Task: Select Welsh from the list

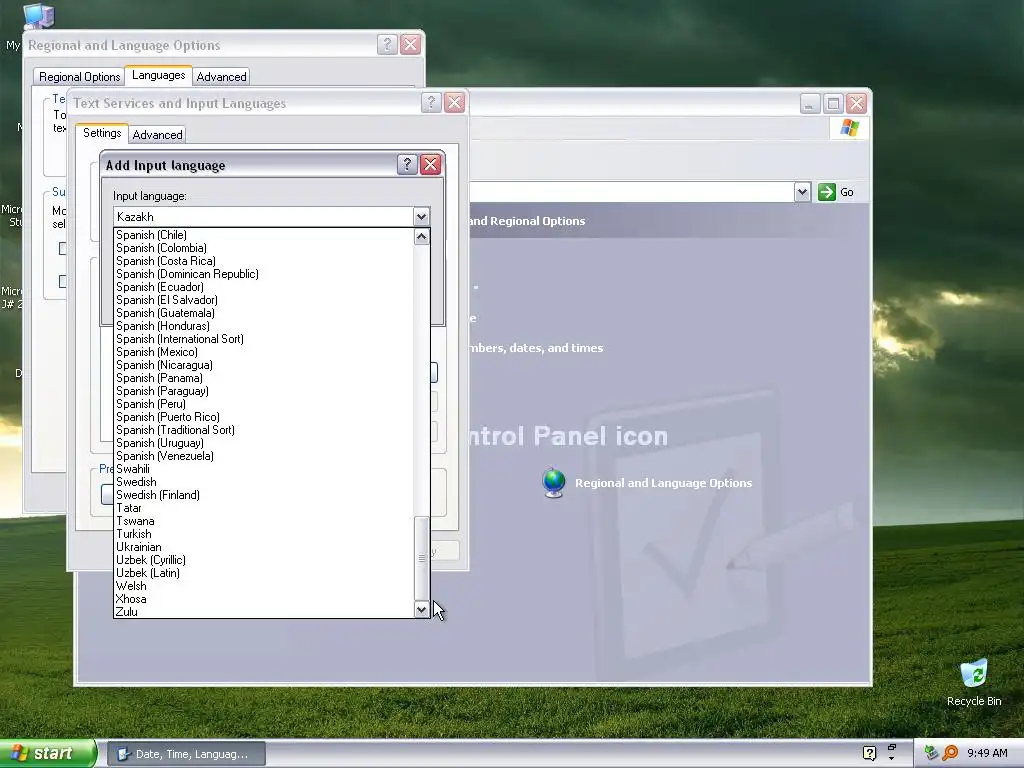Action: pyautogui.click(x=131, y=586)
